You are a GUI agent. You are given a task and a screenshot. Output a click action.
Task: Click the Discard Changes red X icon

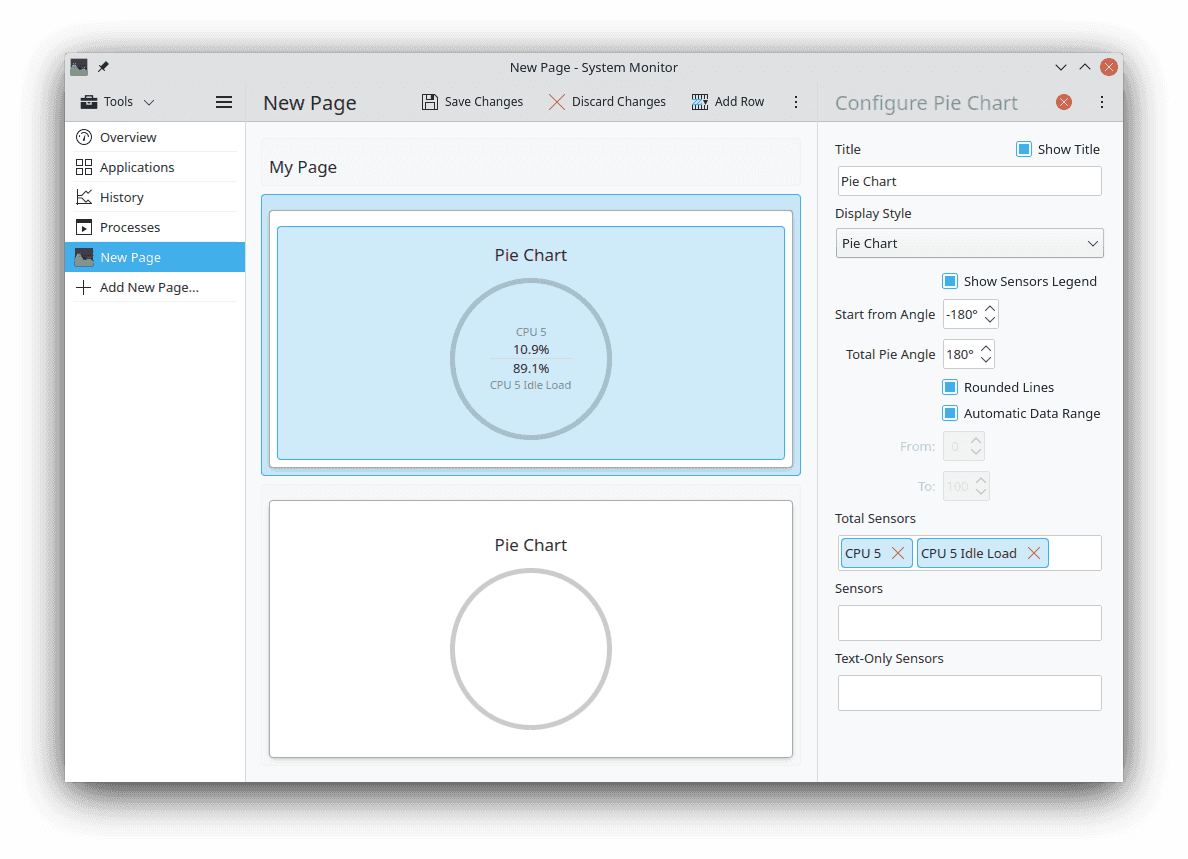tap(556, 101)
